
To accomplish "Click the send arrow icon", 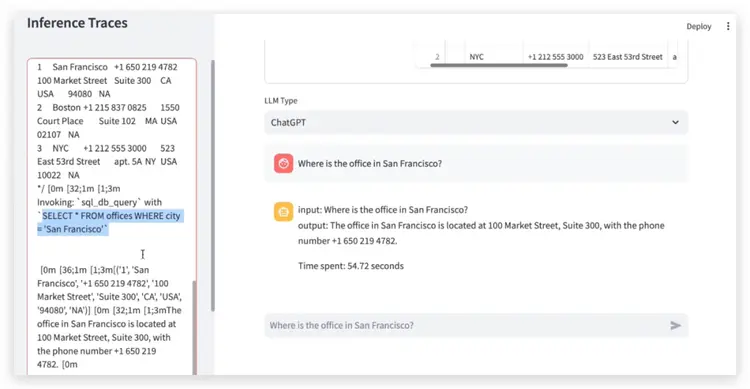I will coord(675,325).
